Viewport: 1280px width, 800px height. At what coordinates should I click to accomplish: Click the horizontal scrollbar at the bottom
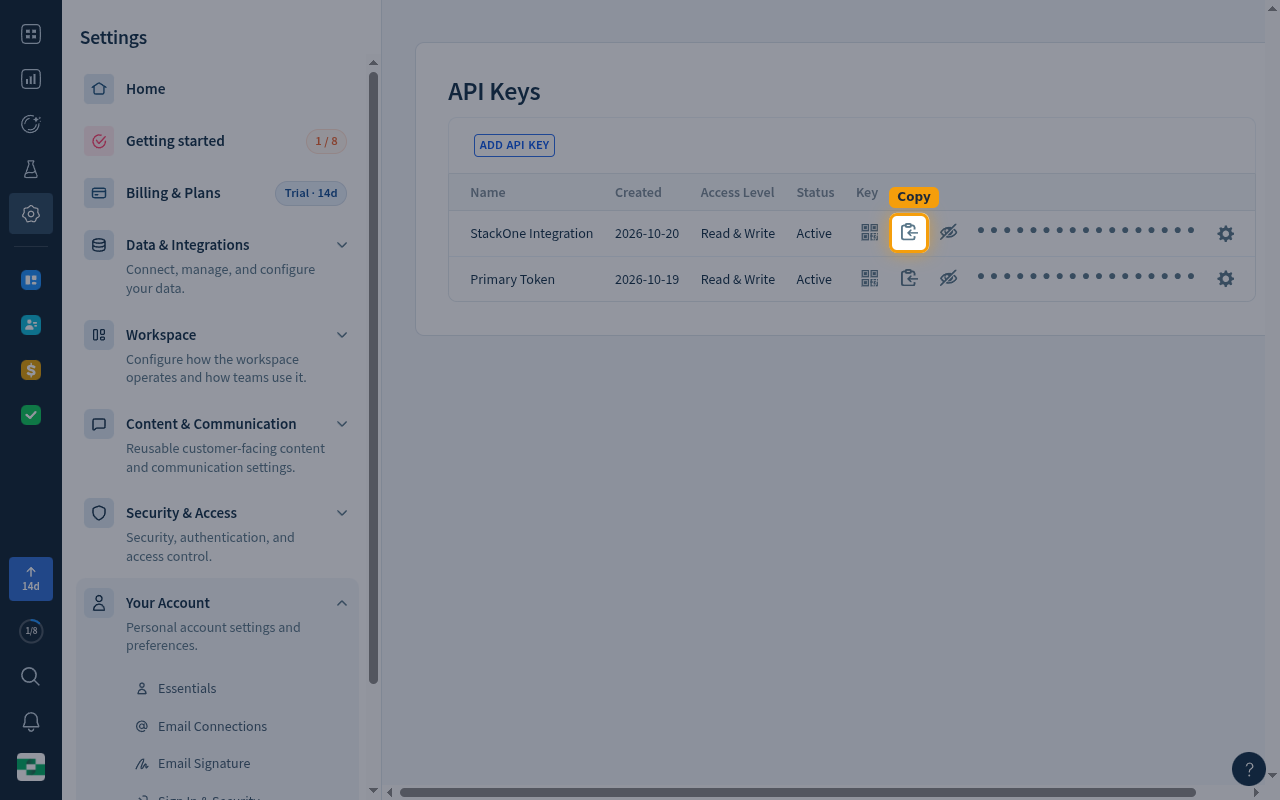point(798,793)
